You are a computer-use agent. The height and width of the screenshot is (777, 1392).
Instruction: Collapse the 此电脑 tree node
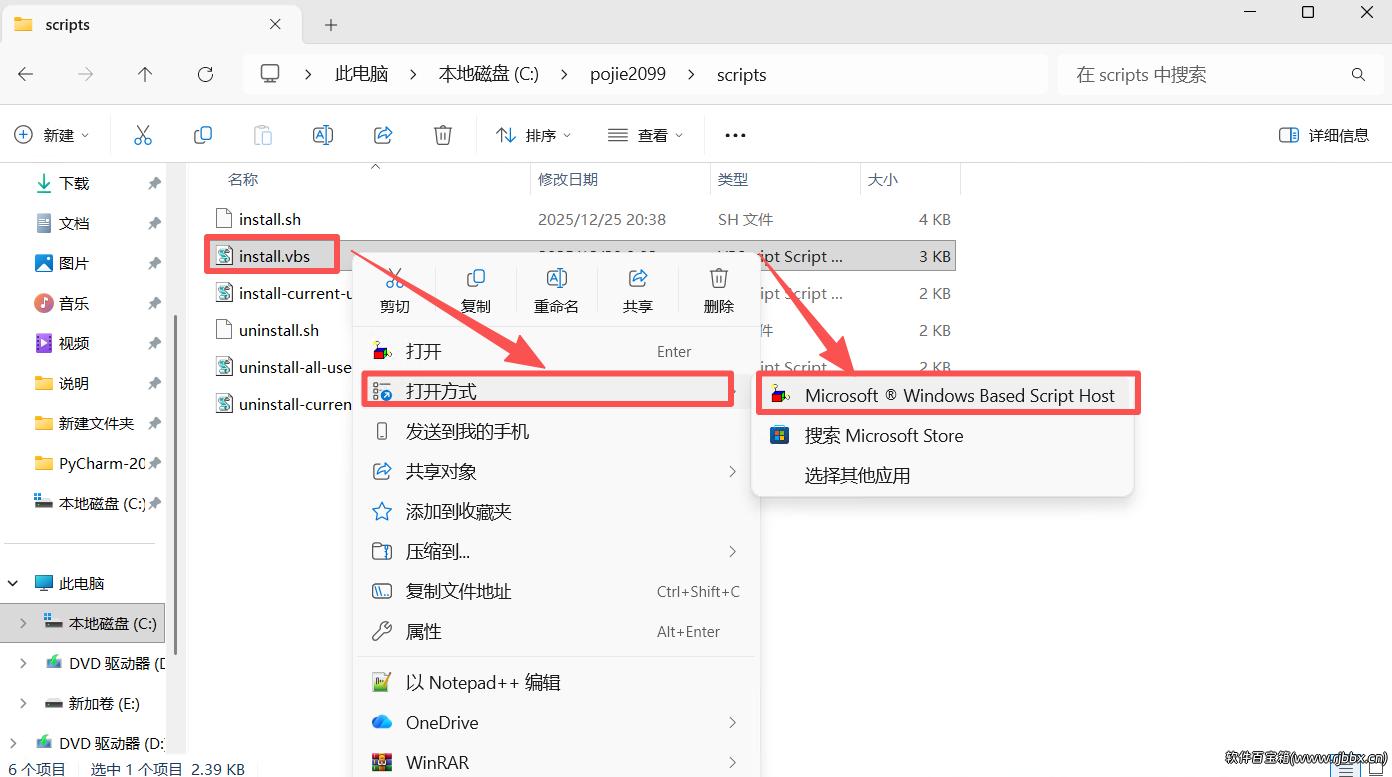(x=14, y=583)
